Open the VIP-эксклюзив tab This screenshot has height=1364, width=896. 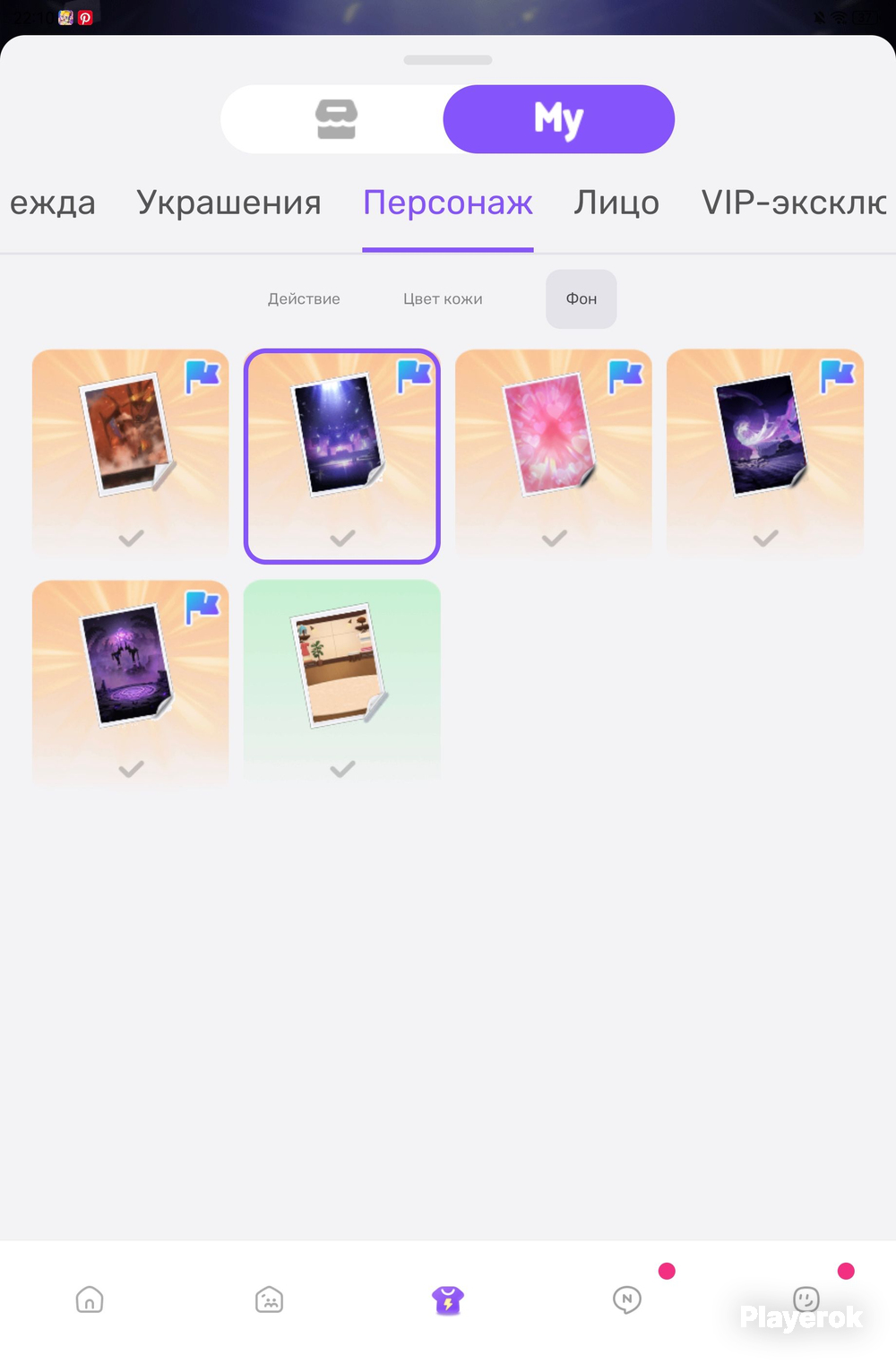click(794, 203)
